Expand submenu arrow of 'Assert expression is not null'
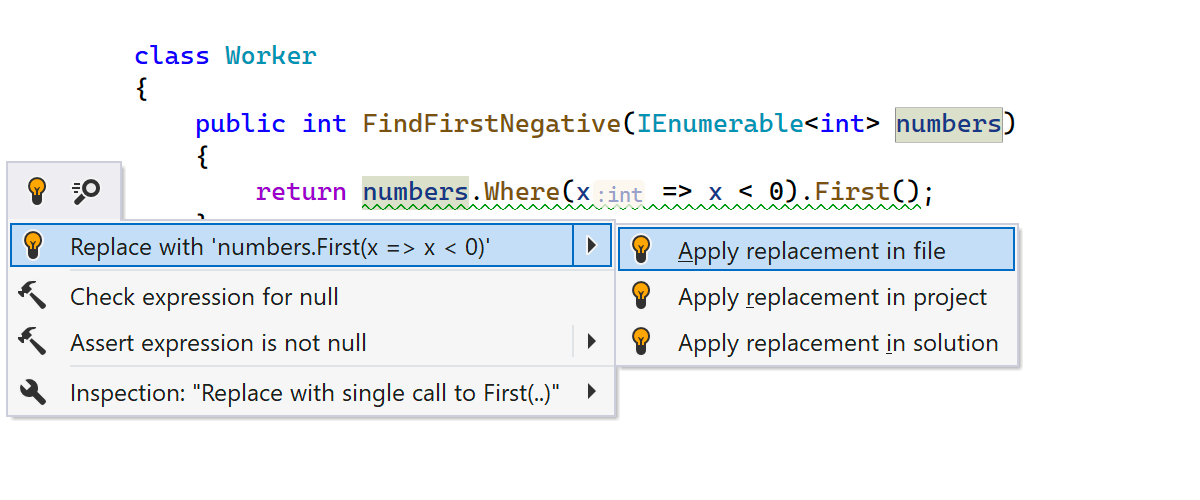This screenshot has width=1200, height=500. click(592, 343)
